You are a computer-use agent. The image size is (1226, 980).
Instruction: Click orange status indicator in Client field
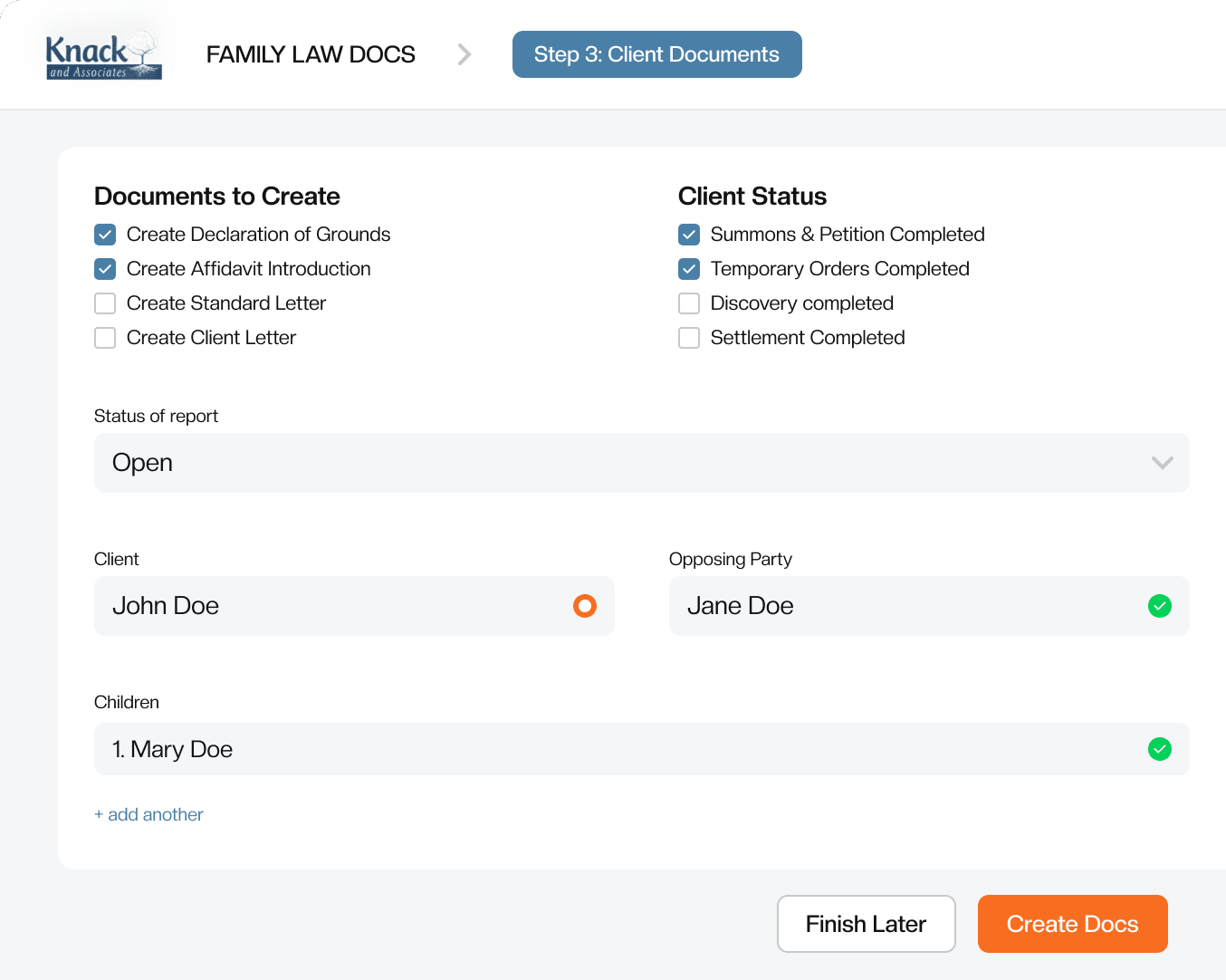click(585, 606)
